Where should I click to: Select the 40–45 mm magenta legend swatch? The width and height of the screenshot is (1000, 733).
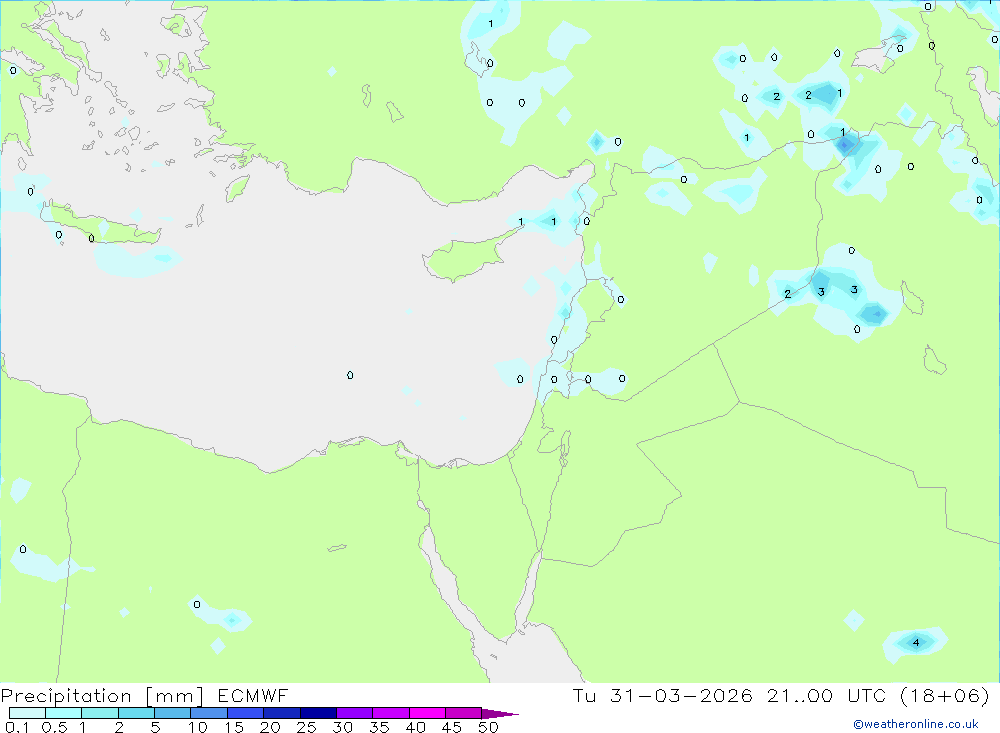coord(427,713)
